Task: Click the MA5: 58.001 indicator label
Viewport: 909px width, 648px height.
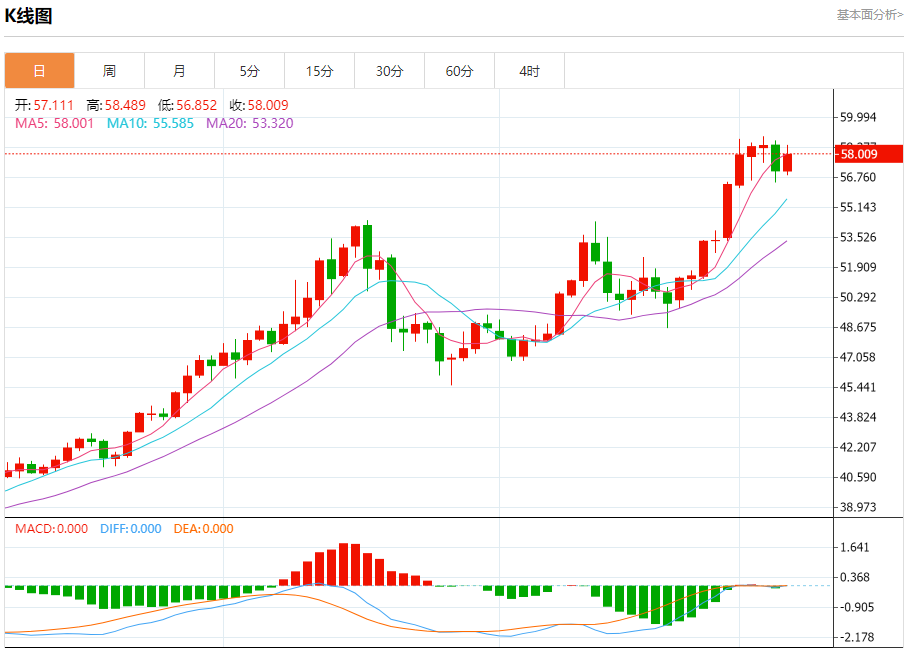Action: coord(54,123)
